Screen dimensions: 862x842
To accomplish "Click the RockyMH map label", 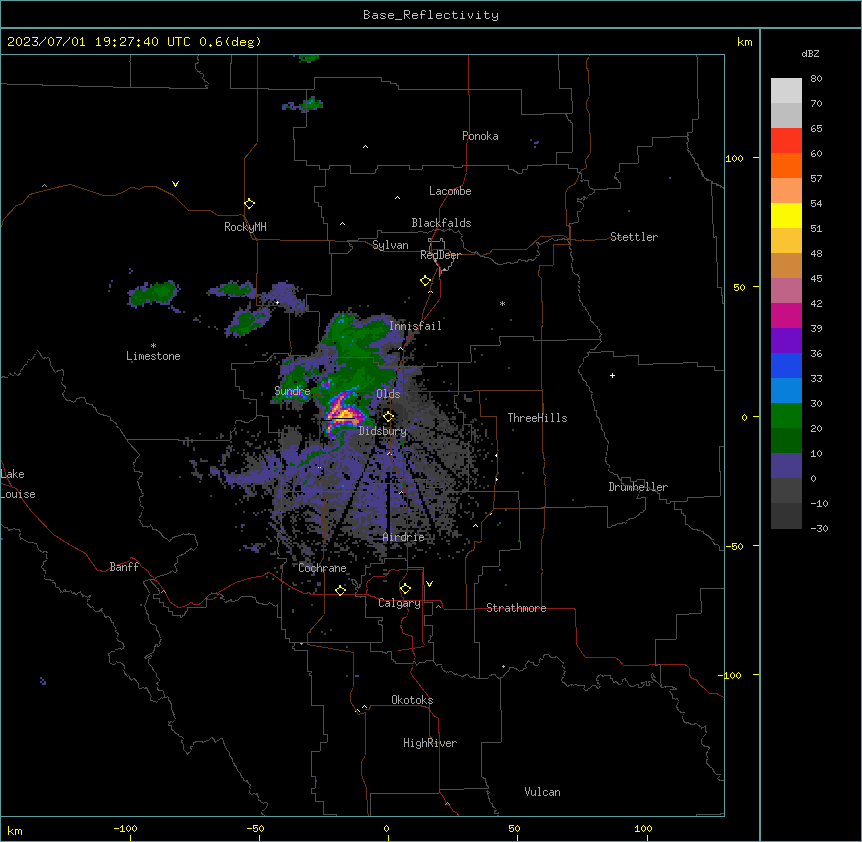I will point(245,227).
